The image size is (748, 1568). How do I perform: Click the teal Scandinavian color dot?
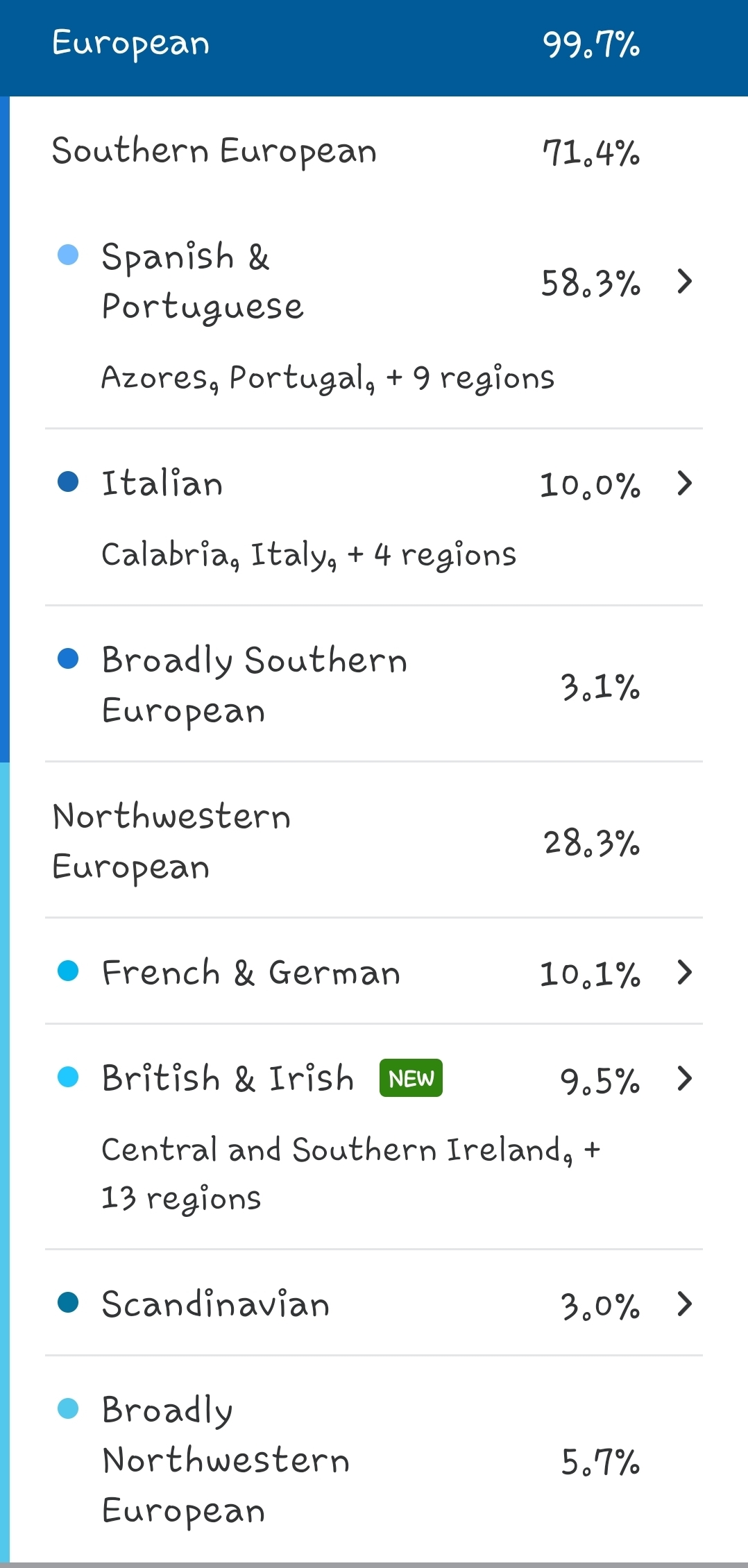coord(68,1302)
